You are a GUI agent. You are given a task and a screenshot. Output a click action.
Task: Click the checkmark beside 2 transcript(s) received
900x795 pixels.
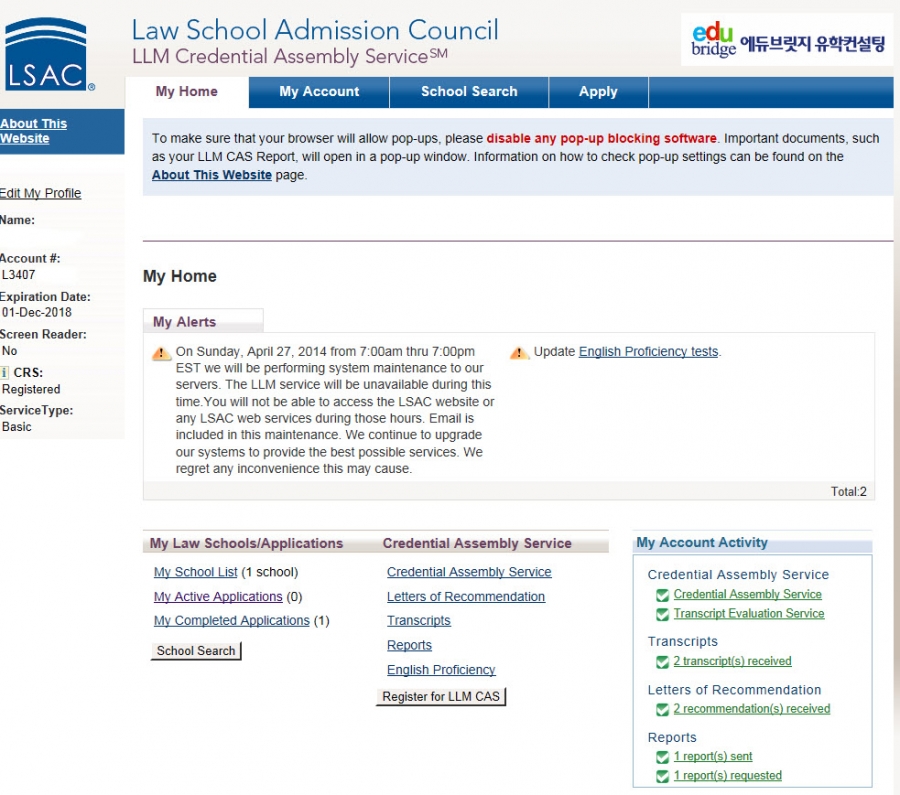tap(663, 661)
